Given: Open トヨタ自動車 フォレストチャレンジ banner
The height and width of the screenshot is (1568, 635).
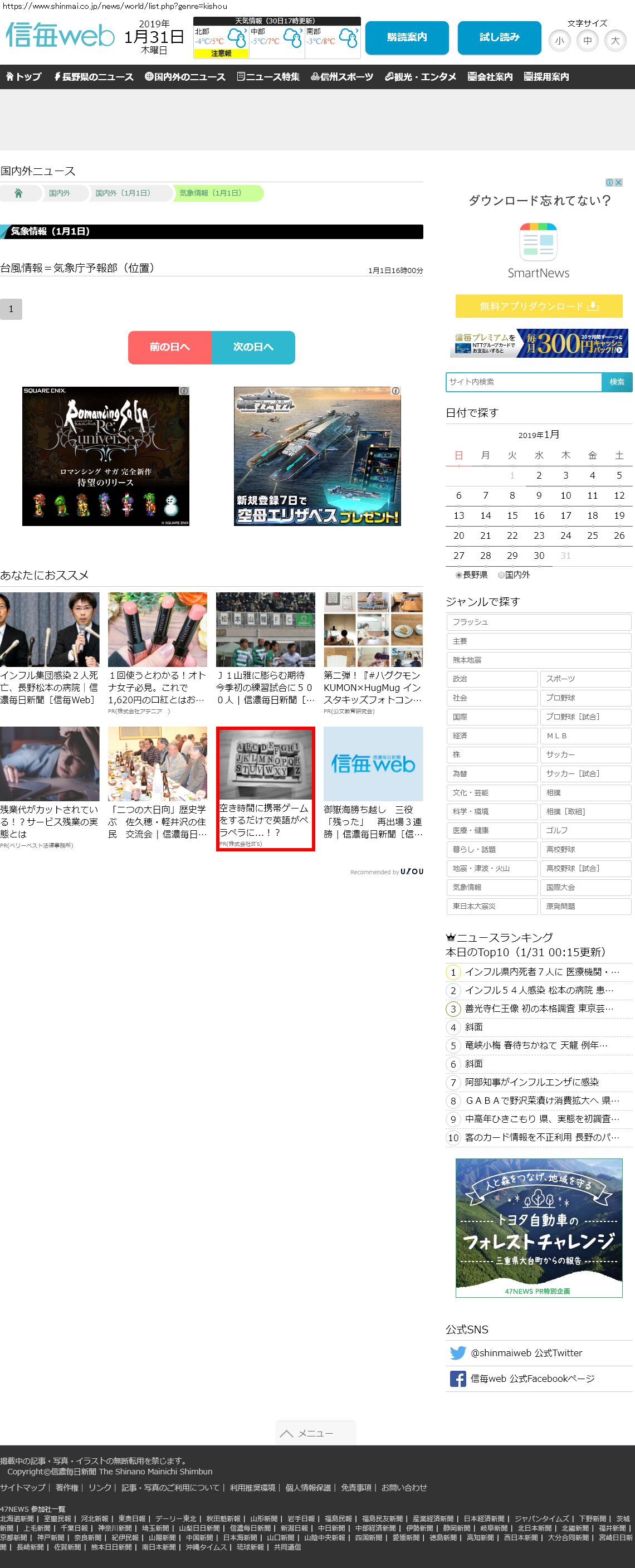Looking at the screenshot, I should pos(539,1228).
